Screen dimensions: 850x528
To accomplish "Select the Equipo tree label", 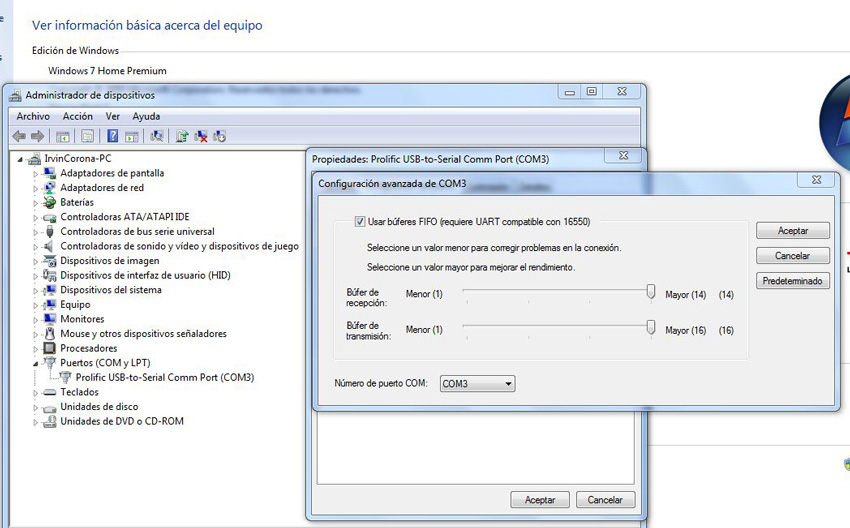I will tap(75, 305).
